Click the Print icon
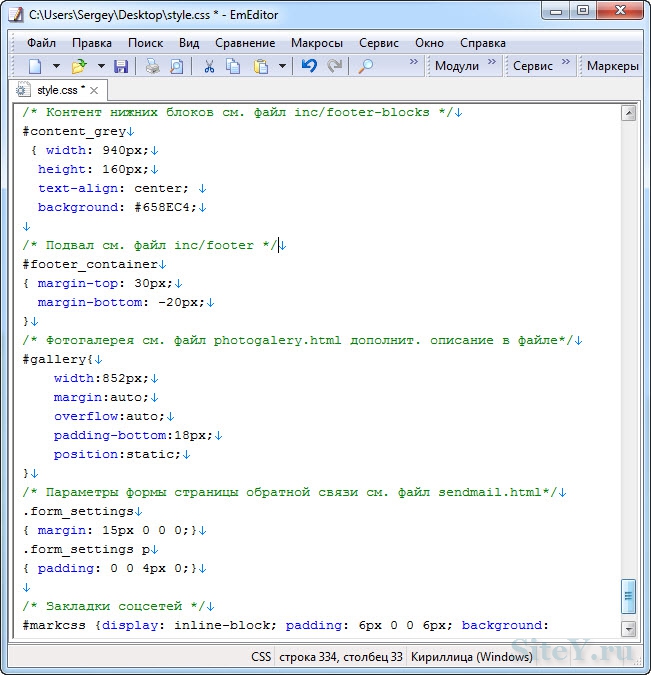This screenshot has width=651, height=675. click(152, 66)
